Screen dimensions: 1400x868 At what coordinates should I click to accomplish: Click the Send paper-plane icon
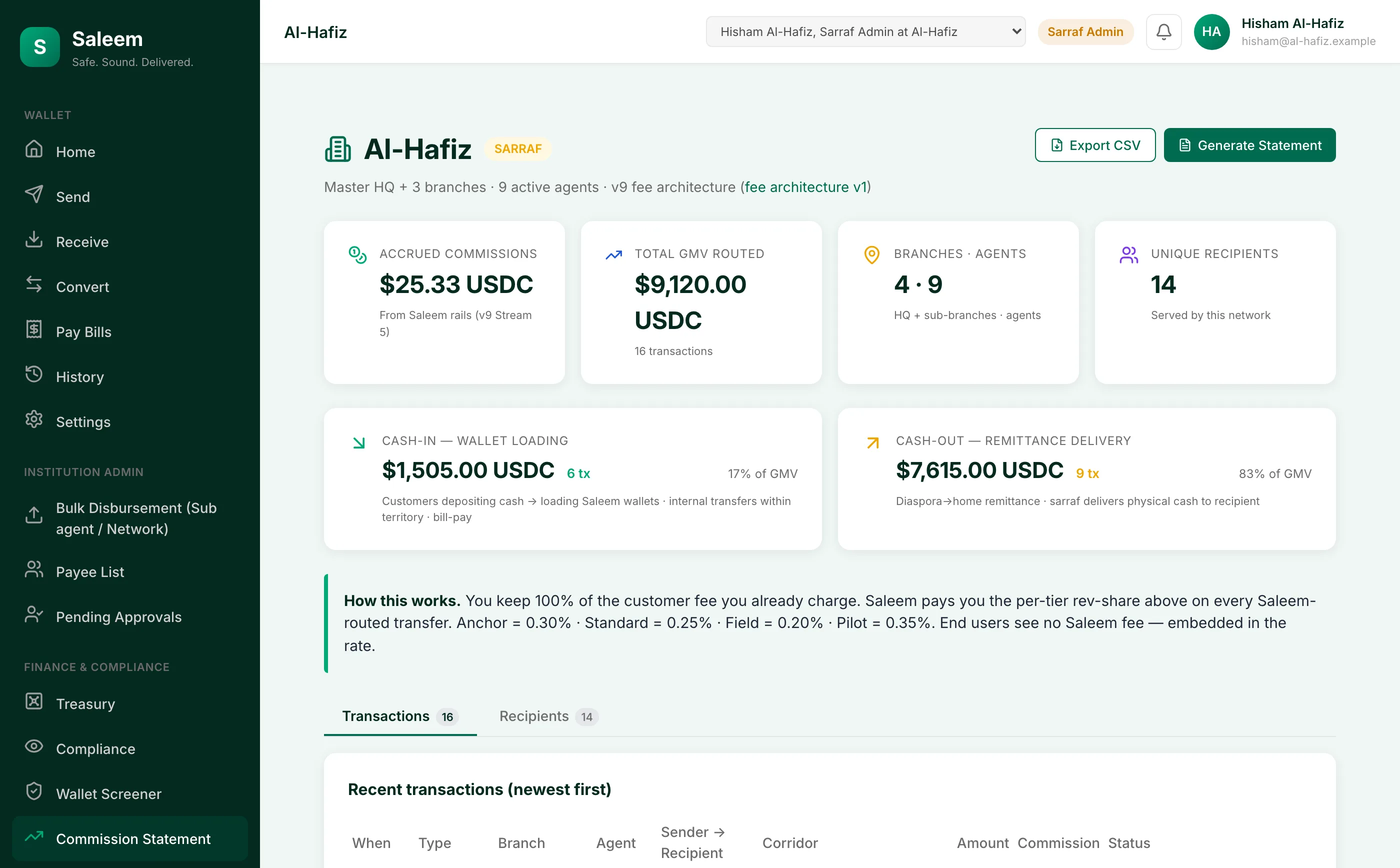(x=34, y=194)
